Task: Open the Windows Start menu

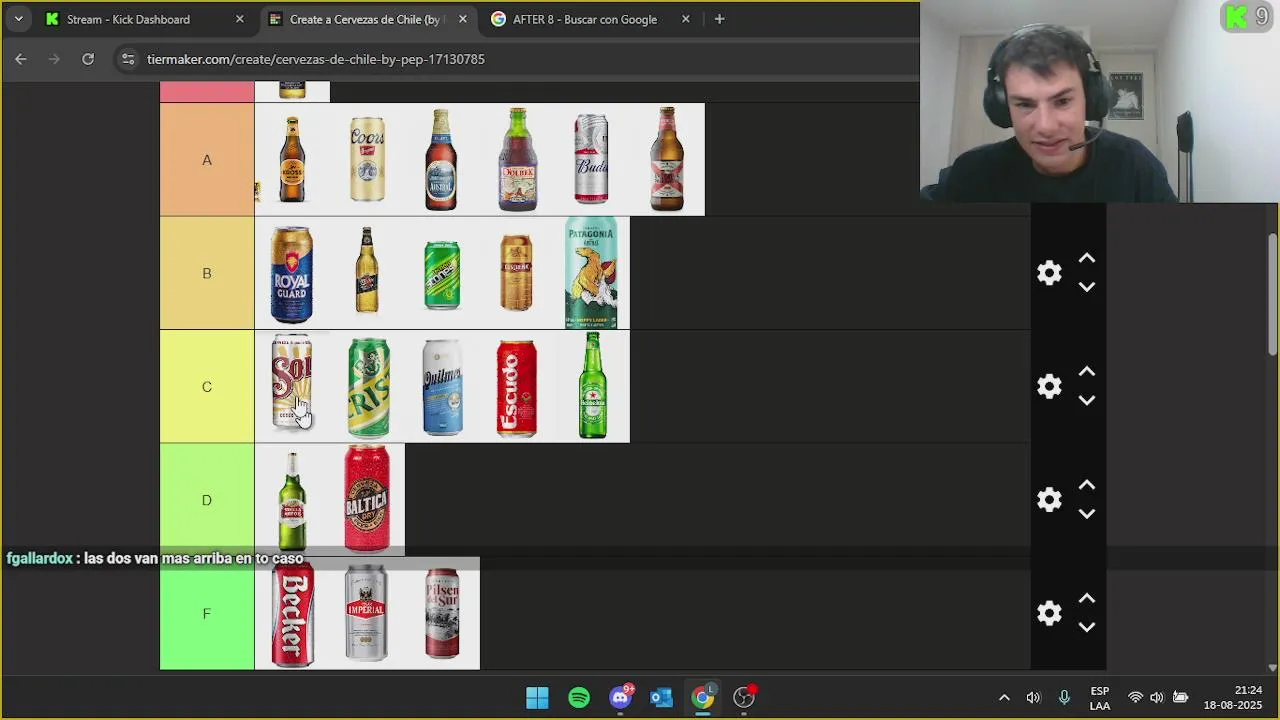Action: click(x=537, y=697)
